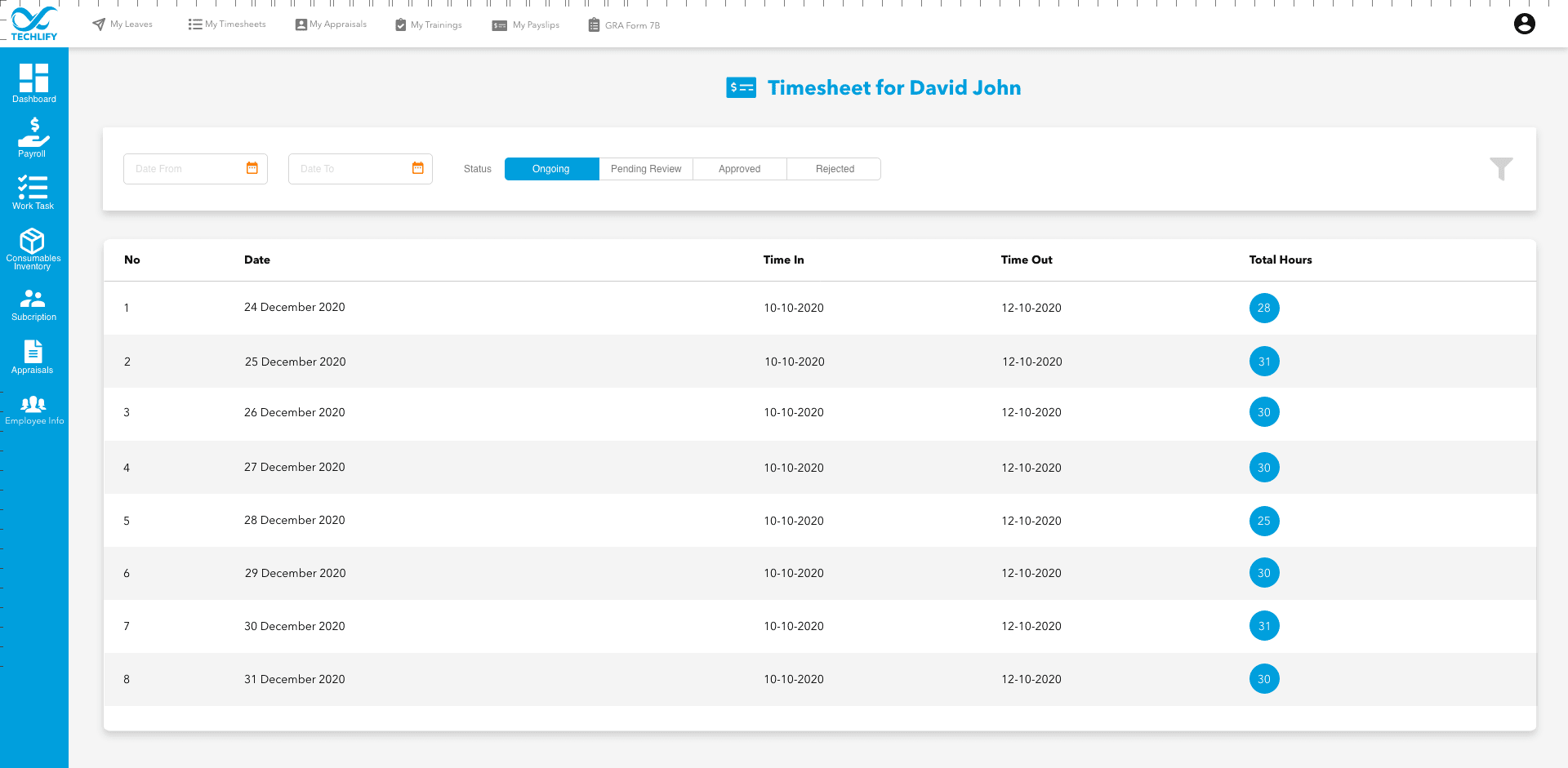Image resolution: width=1568 pixels, height=768 pixels.
Task: Click the My Appraisals person icon
Action: click(x=301, y=24)
